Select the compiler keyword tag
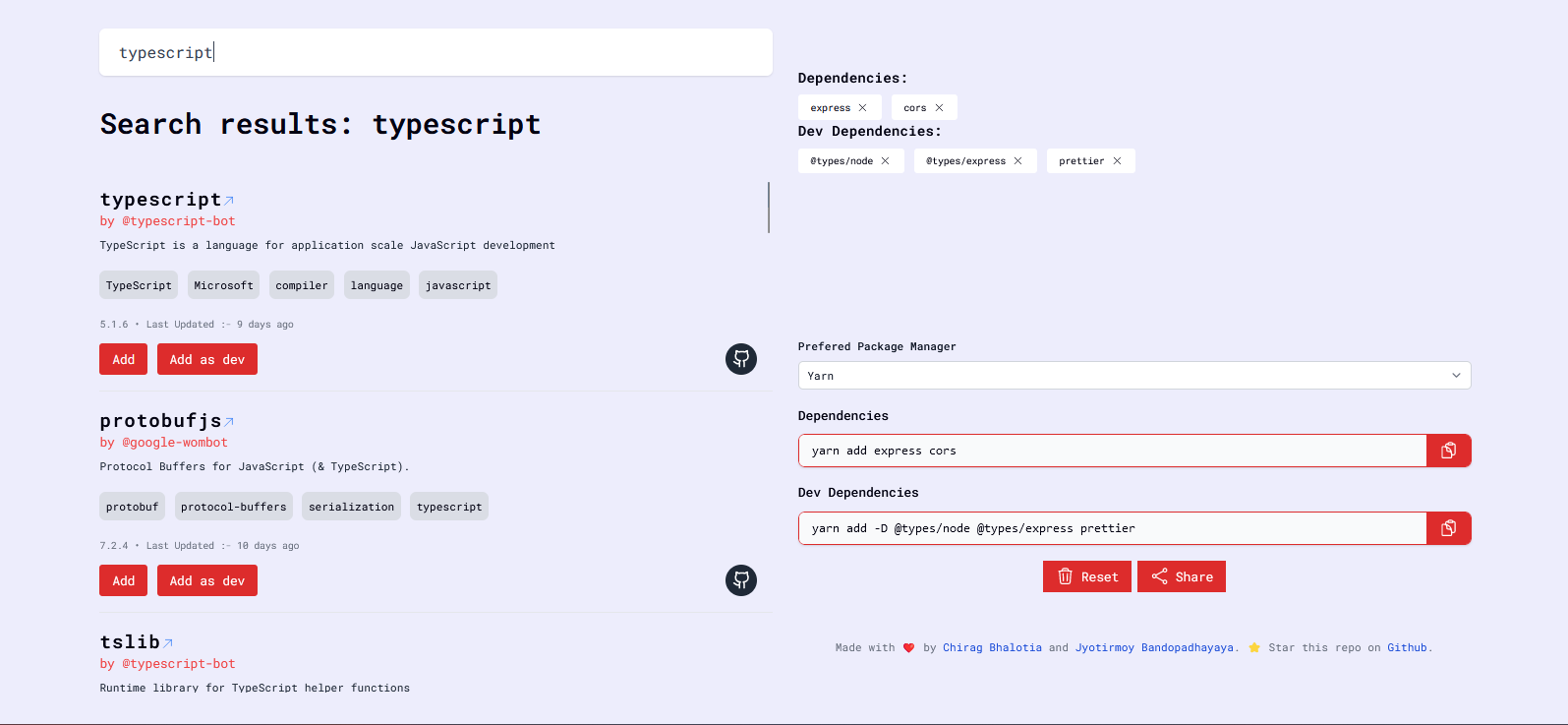This screenshot has width=1568, height=725. [302, 285]
